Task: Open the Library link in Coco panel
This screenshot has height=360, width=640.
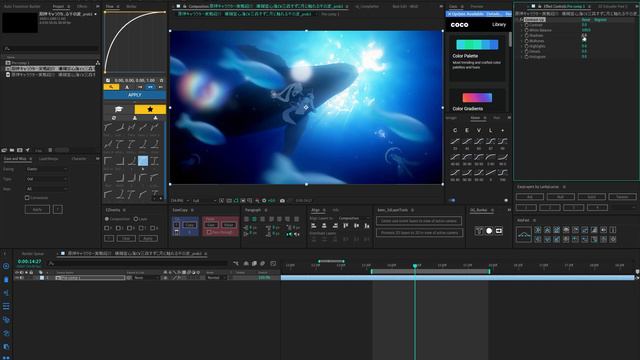Action: 499,24
